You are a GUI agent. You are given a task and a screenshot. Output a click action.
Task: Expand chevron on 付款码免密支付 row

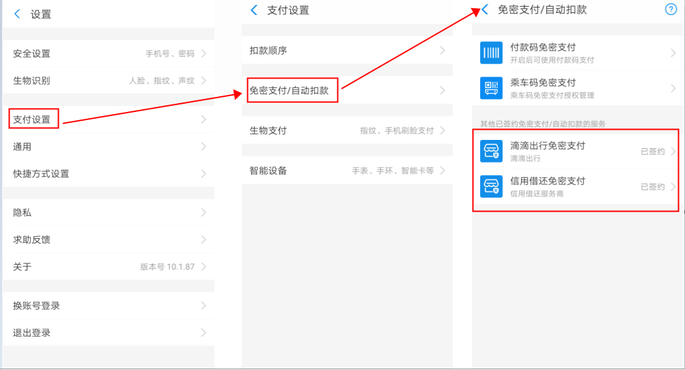click(x=673, y=53)
